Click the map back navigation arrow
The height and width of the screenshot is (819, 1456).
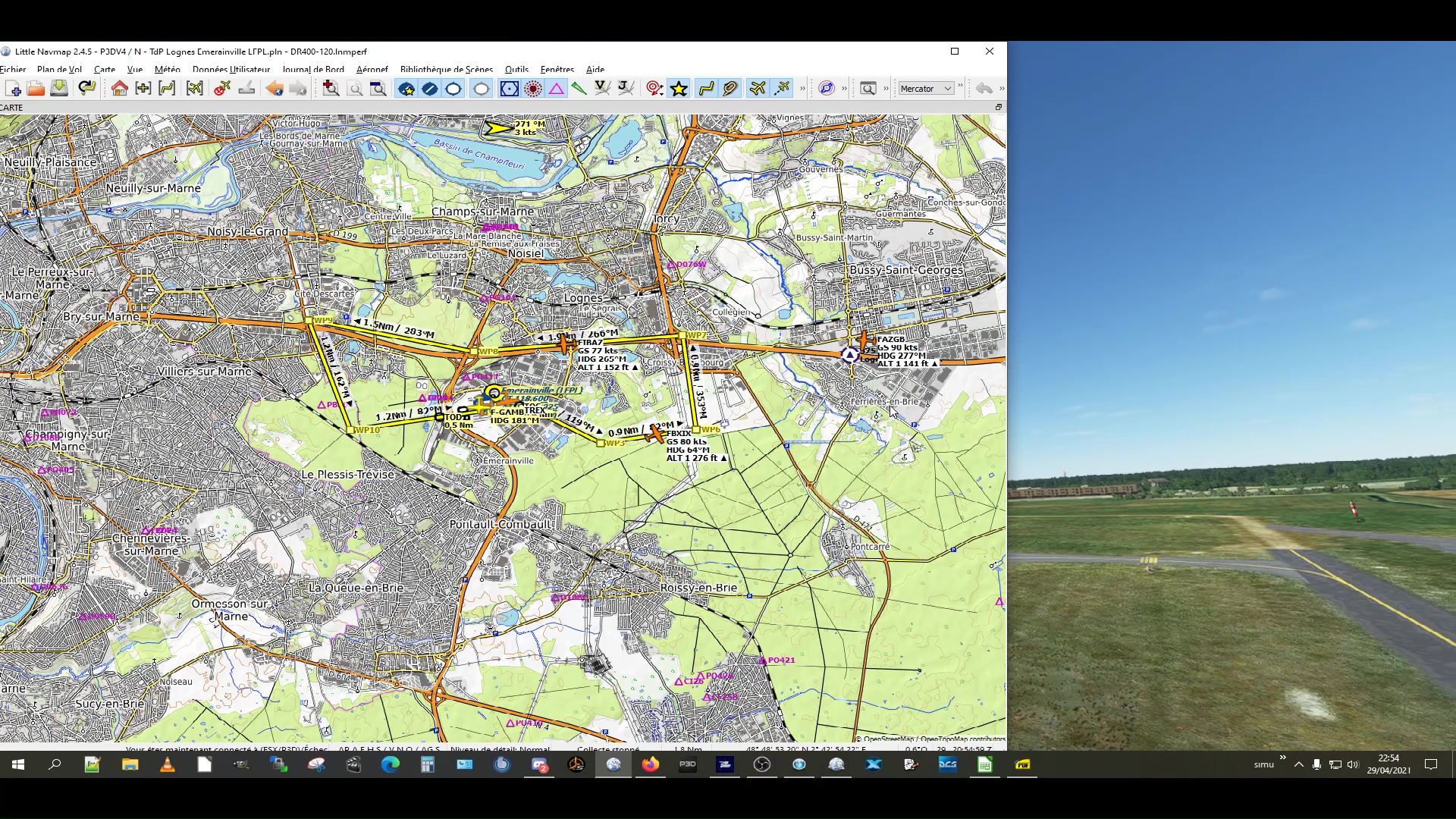coord(275,89)
